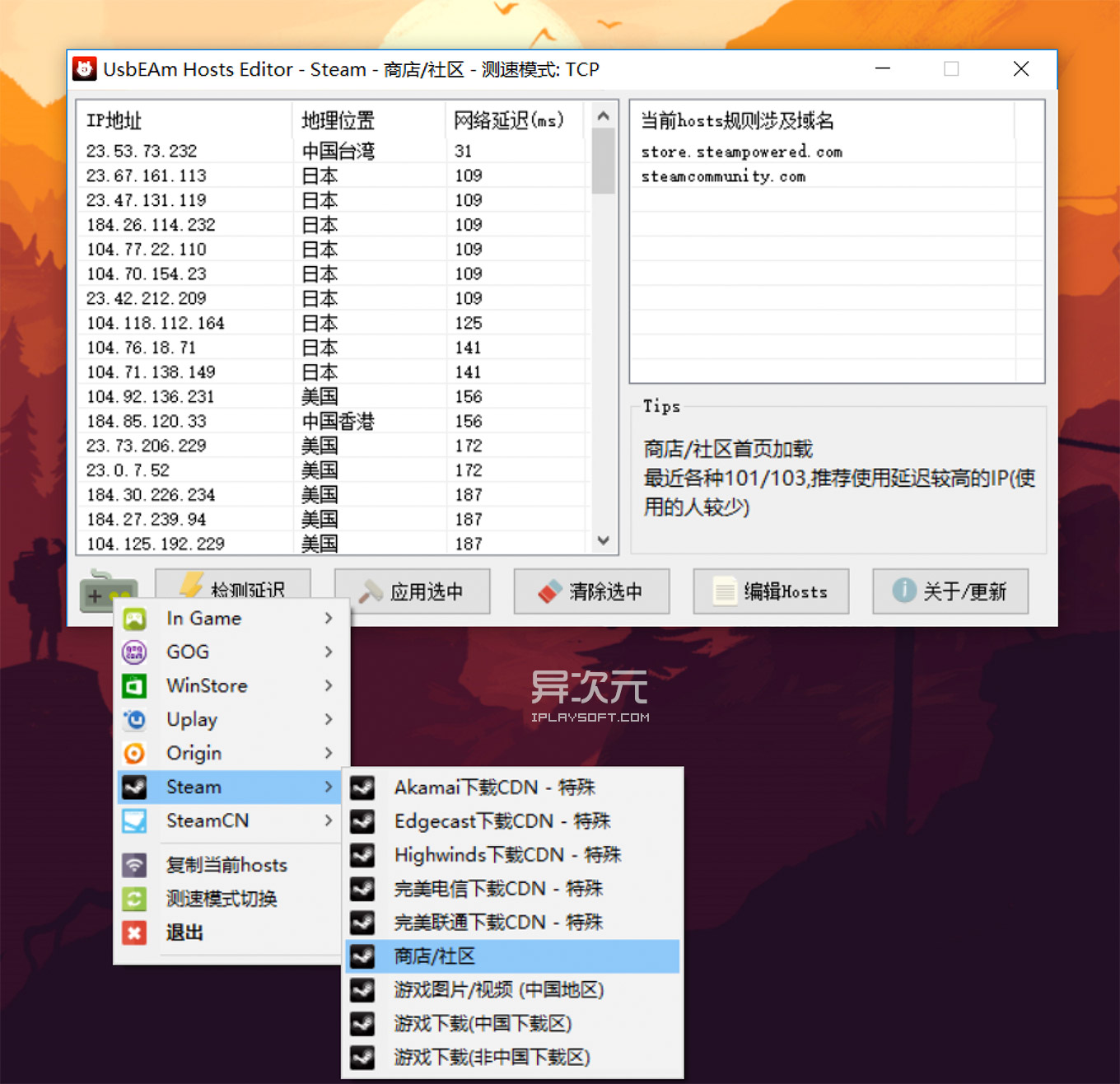Click the Steam icon in the context menu
This screenshot has width=1120, height=1084.
pos(135,787)
